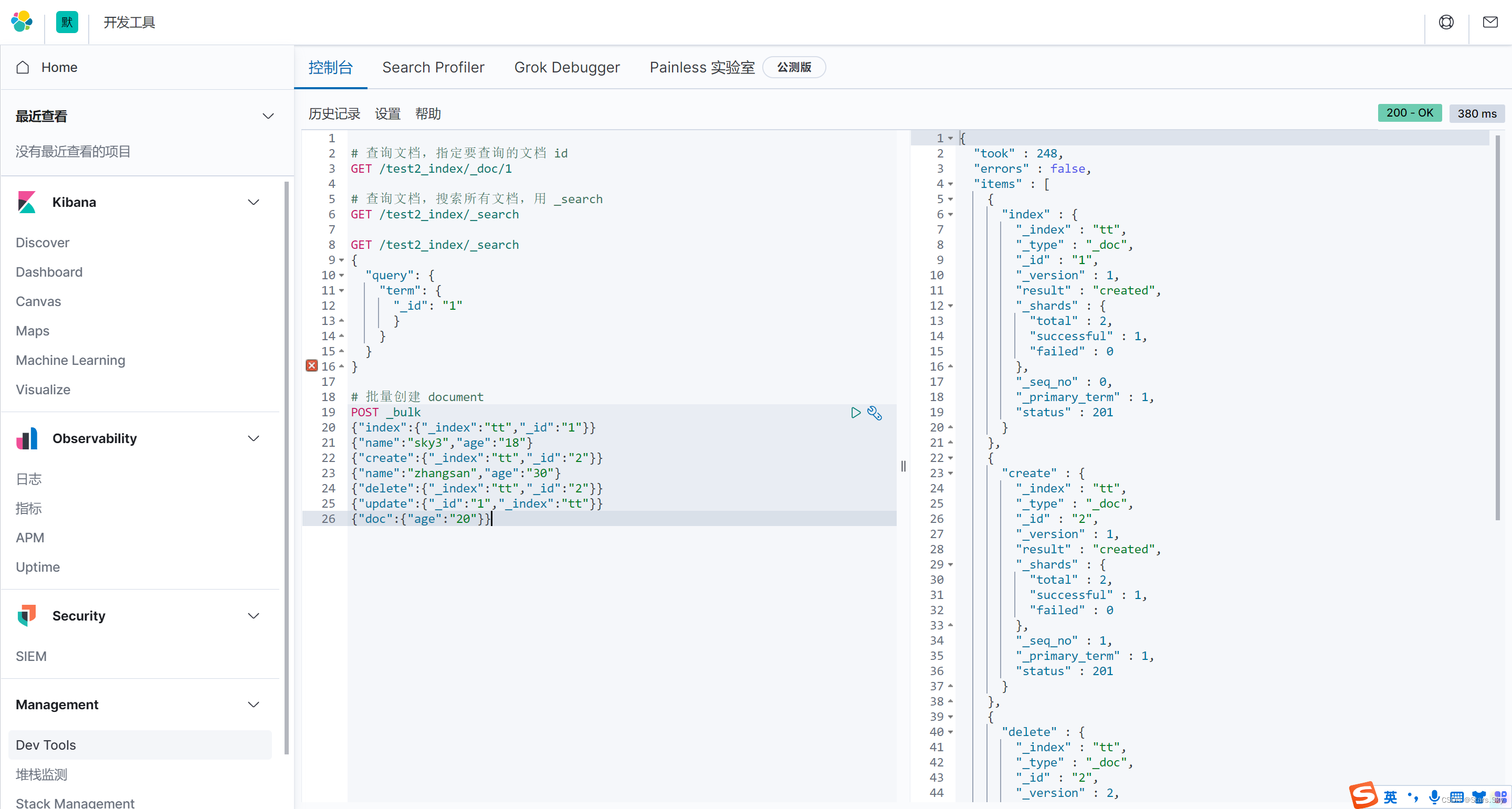The width and height of the screenshot is (1512, 809).
Task: Click the 200 - OK status badge
Action: 1410,113
